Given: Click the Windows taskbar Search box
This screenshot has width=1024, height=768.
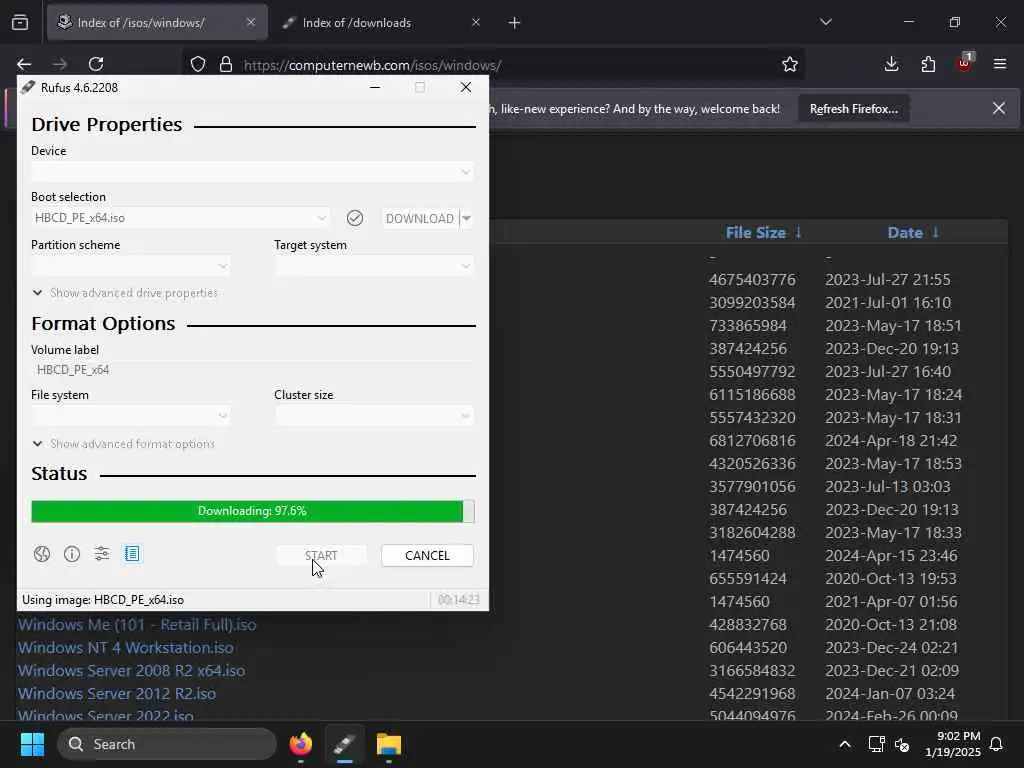Looking at the screenshot, I should [x=167, y=744].
